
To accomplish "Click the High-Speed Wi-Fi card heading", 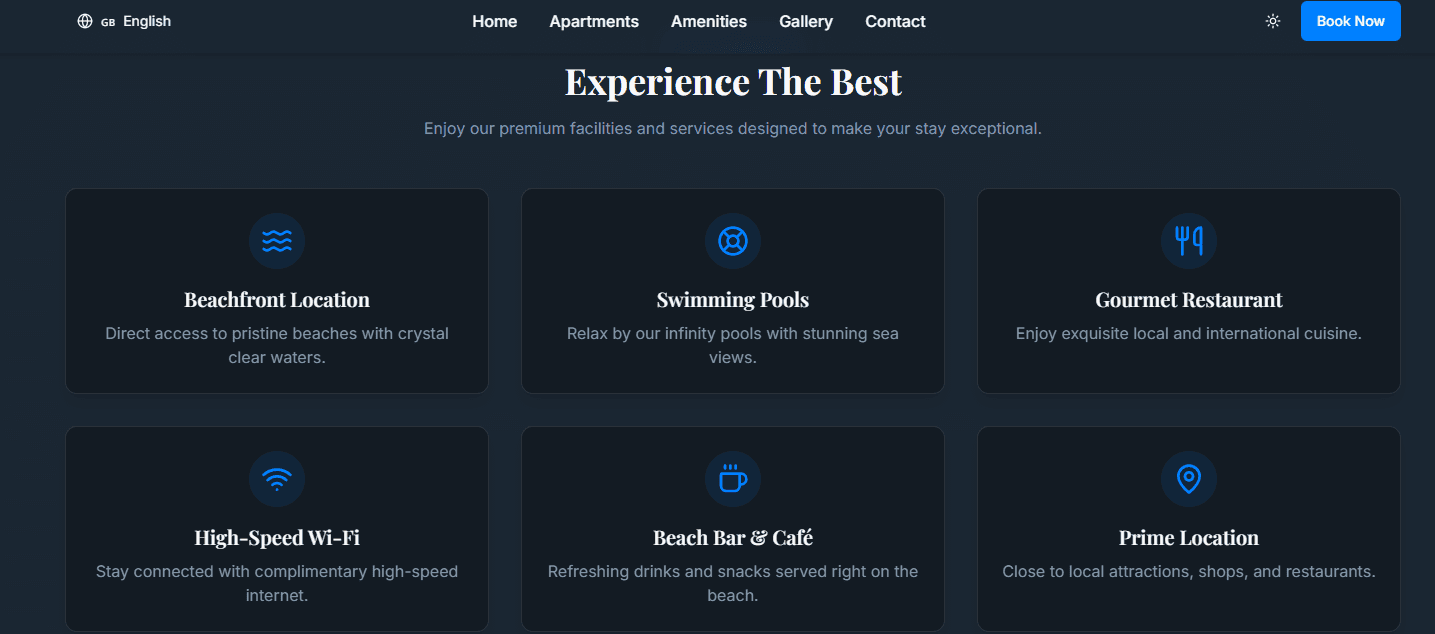I will tap(277, 538).
